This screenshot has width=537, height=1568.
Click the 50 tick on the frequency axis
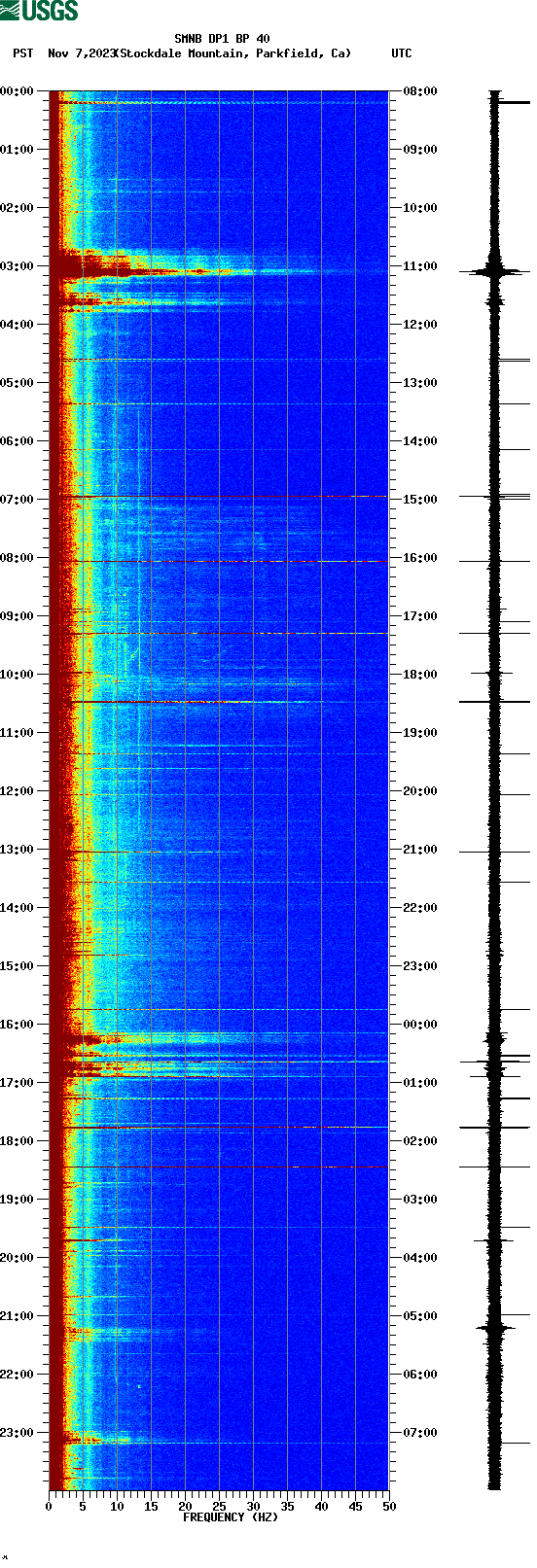tap(389, 1507)
